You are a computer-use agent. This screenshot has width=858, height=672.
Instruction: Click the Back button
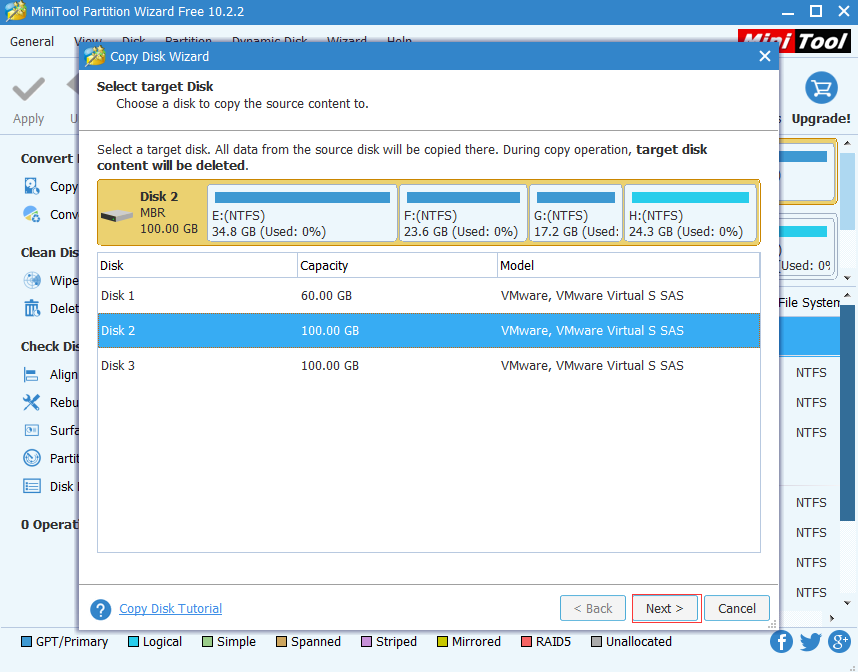[x=593, y=609]
